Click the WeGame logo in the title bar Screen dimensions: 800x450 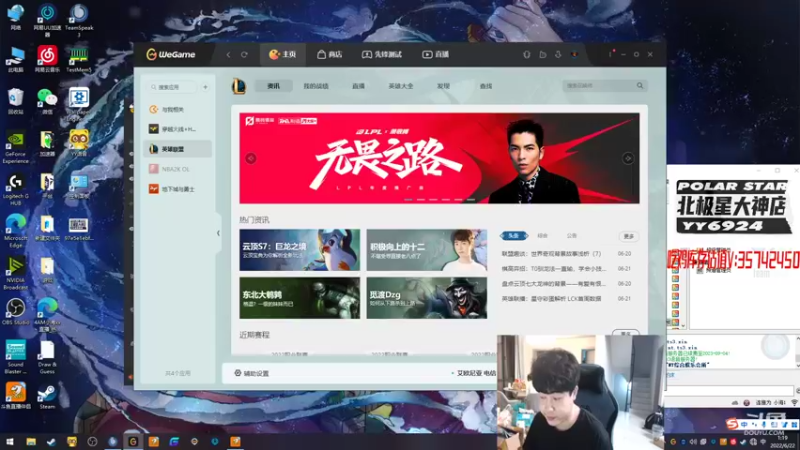[x=170, y=55]
